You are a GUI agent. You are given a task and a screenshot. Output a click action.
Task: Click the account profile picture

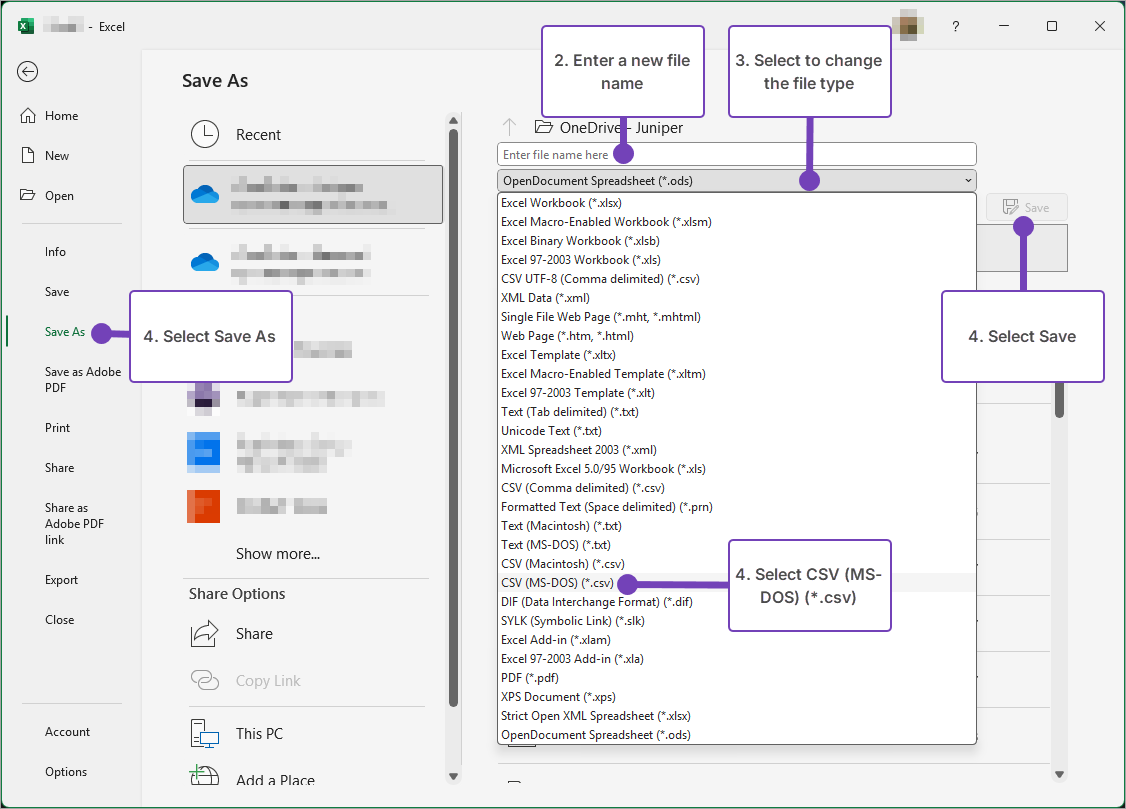pos(908,26)
